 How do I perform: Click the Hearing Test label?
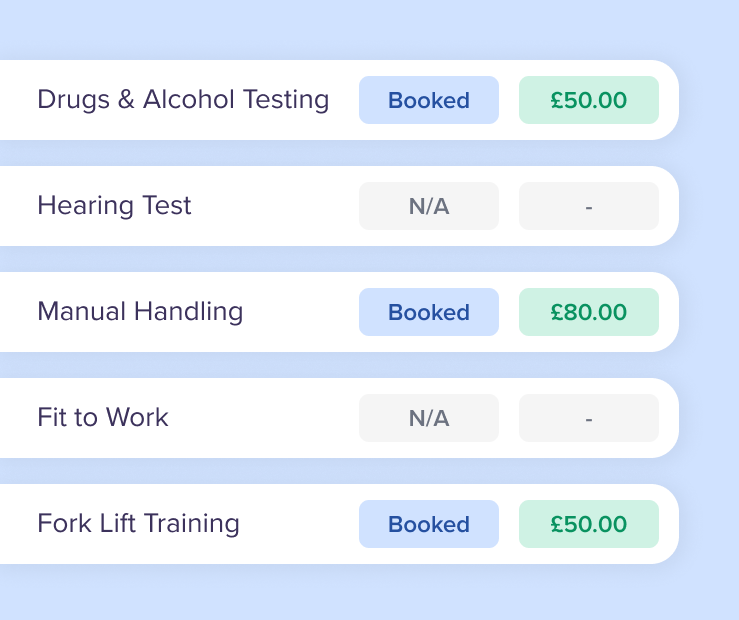point(114,206)
